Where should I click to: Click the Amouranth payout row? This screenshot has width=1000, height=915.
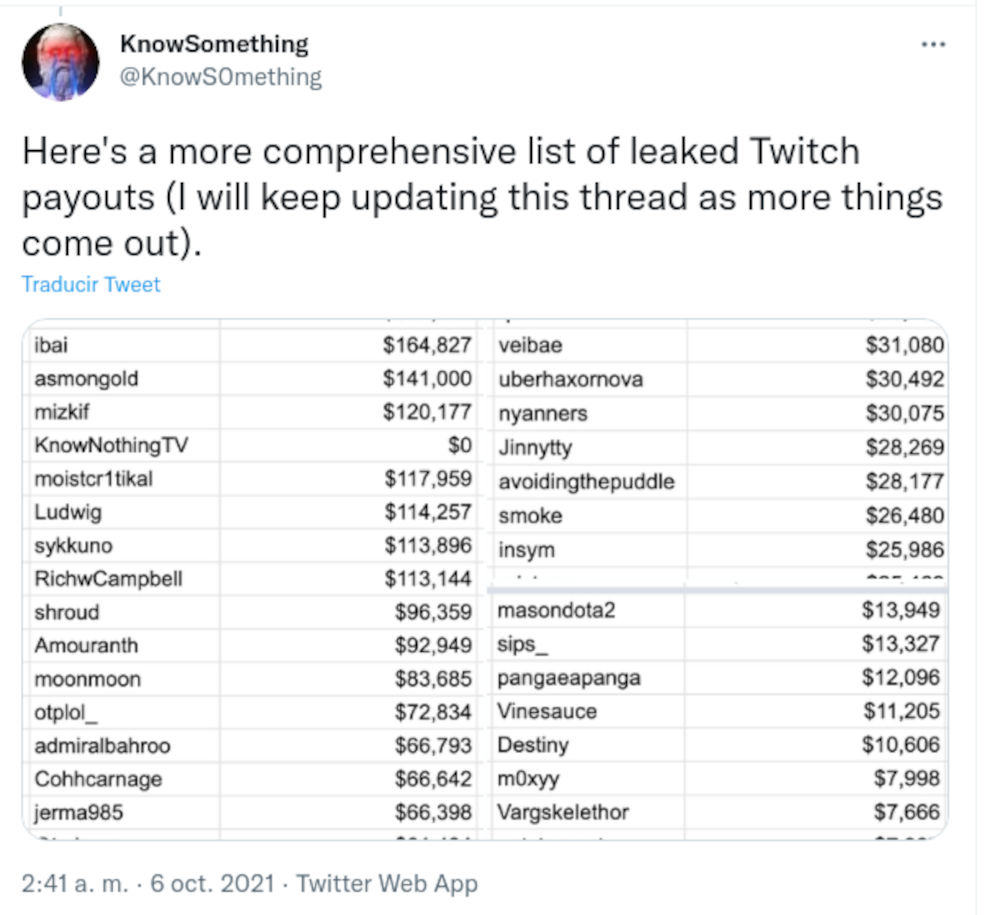point(250,645)
